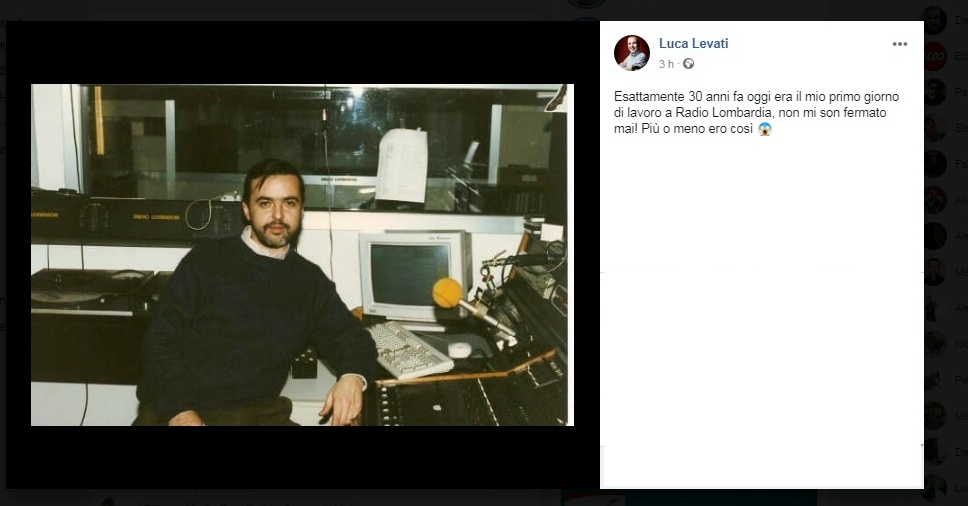Click the scared face emoji in caption
Image resolution: width=968 pixels, height=506 pixels.
pos(765,129)
